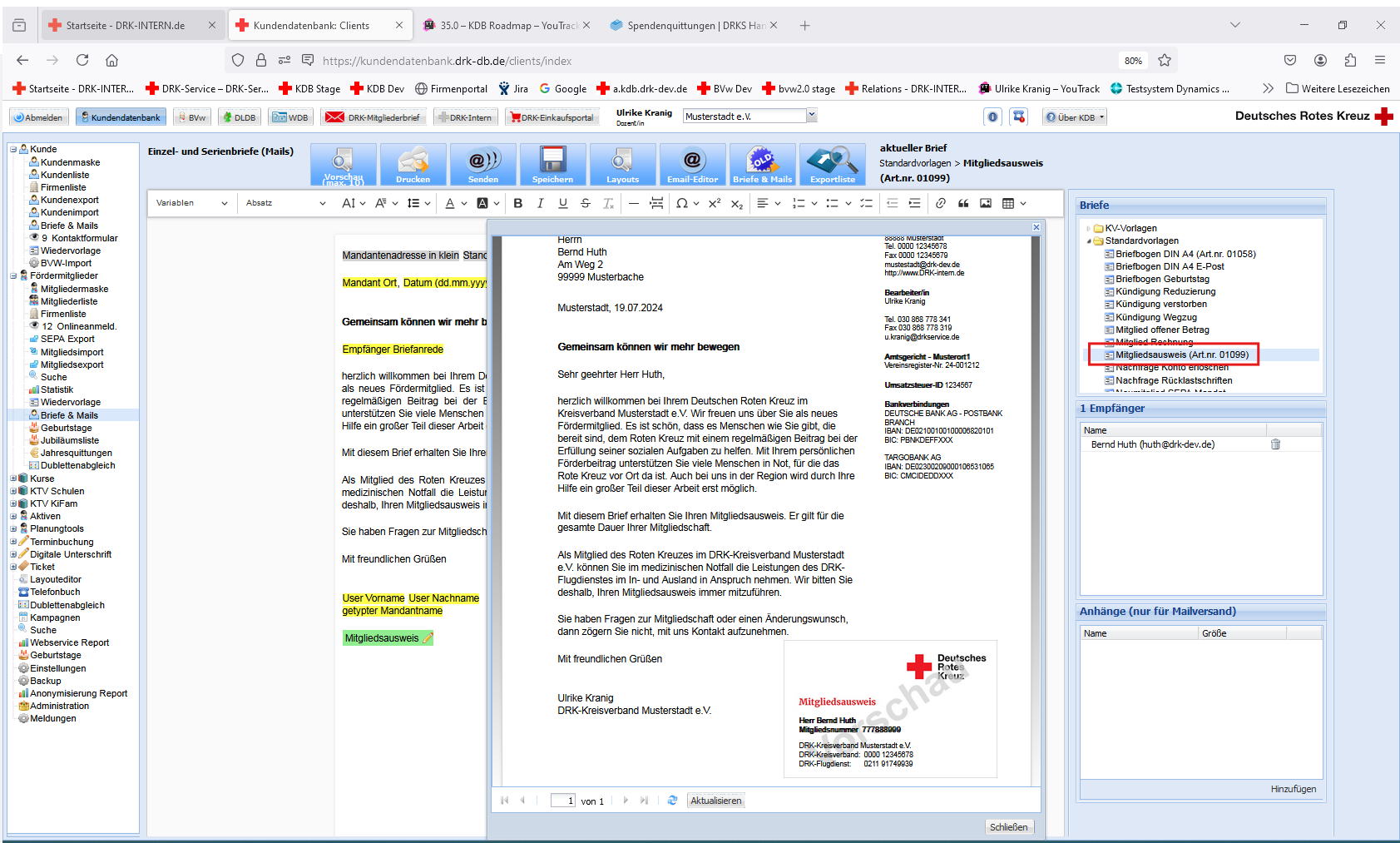Screen dimensions: 1400x843
Task: Open Mitgliedermaske in sidebar
Action: [x=74, y=289]
